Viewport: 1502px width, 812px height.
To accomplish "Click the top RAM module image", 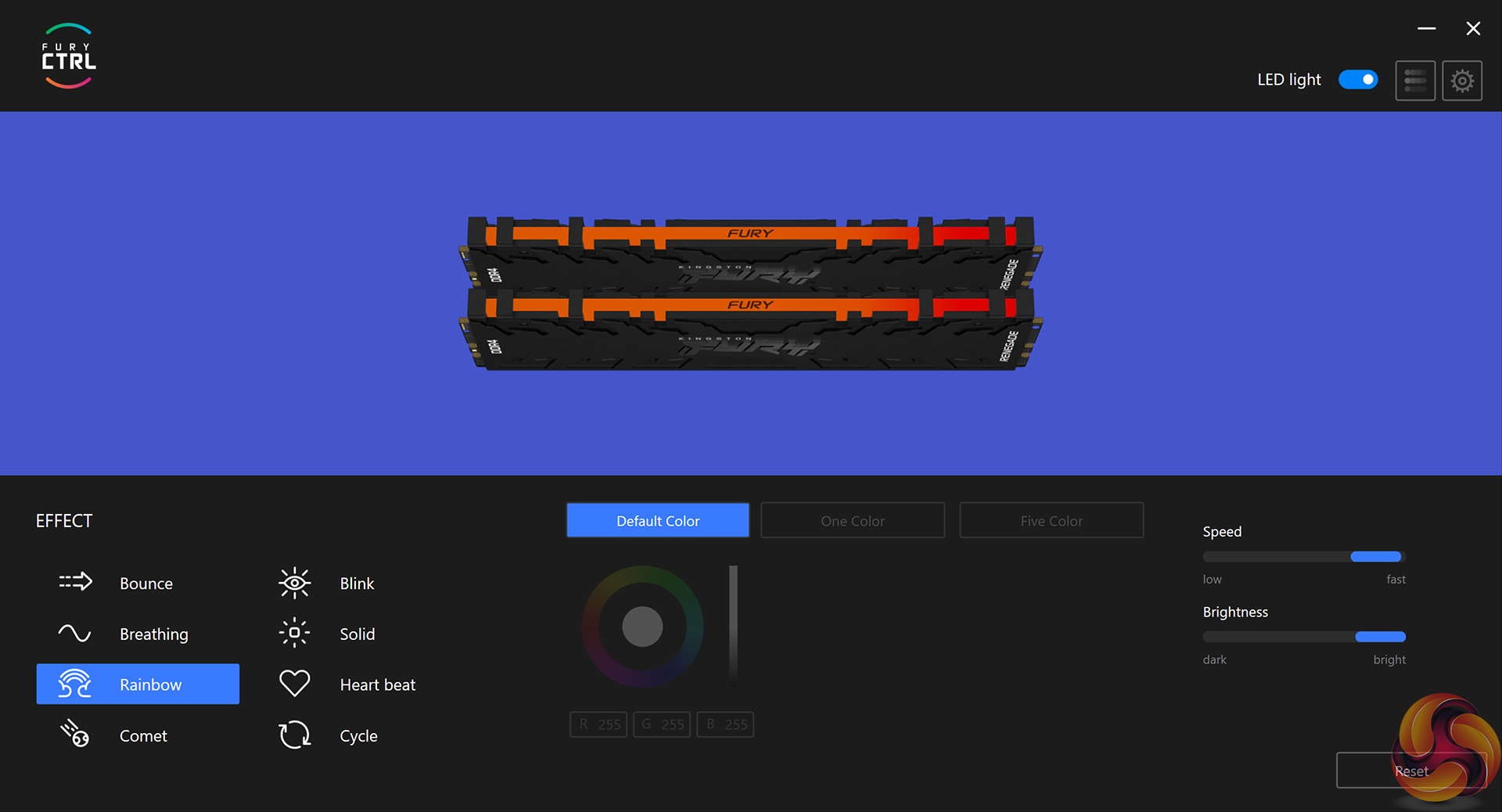I will click(x=750, y=253).
